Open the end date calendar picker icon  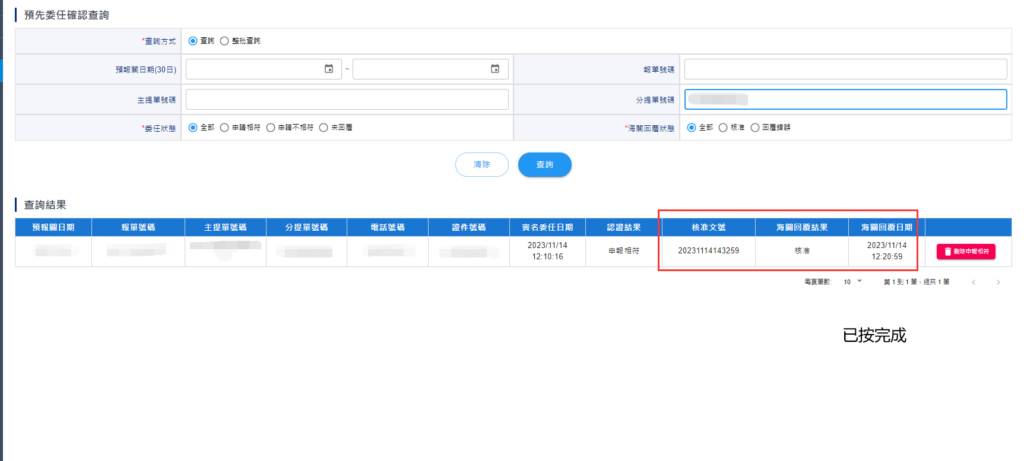coord(495,69)
